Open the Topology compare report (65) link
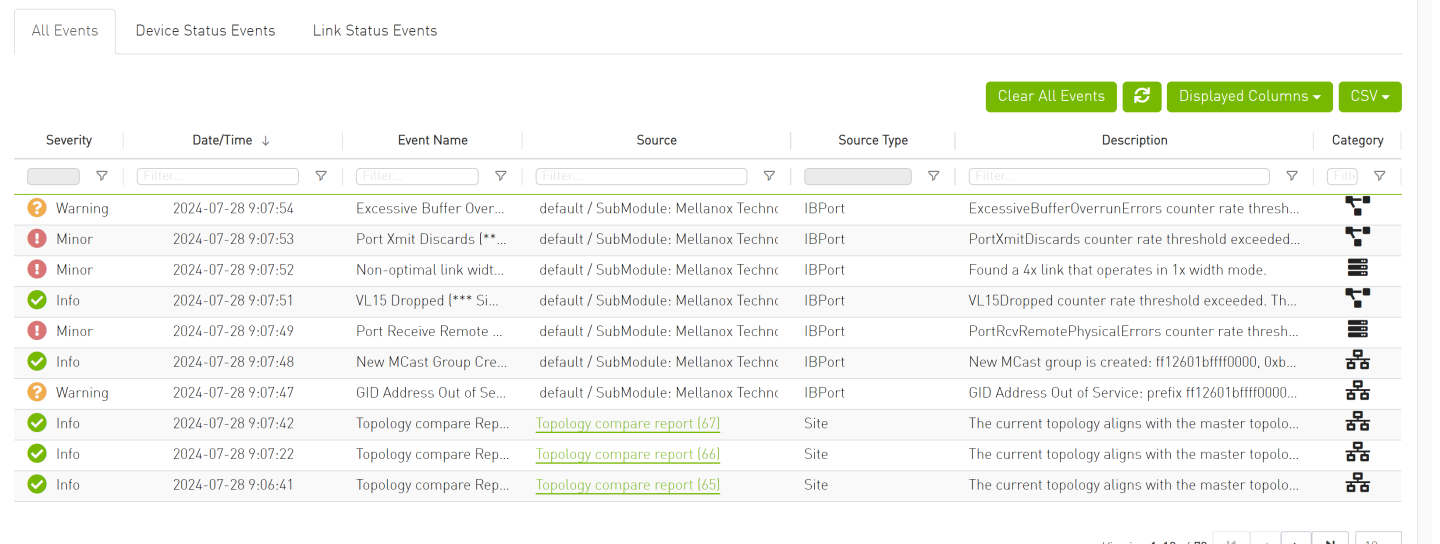1440x544 pixels. 627,485
